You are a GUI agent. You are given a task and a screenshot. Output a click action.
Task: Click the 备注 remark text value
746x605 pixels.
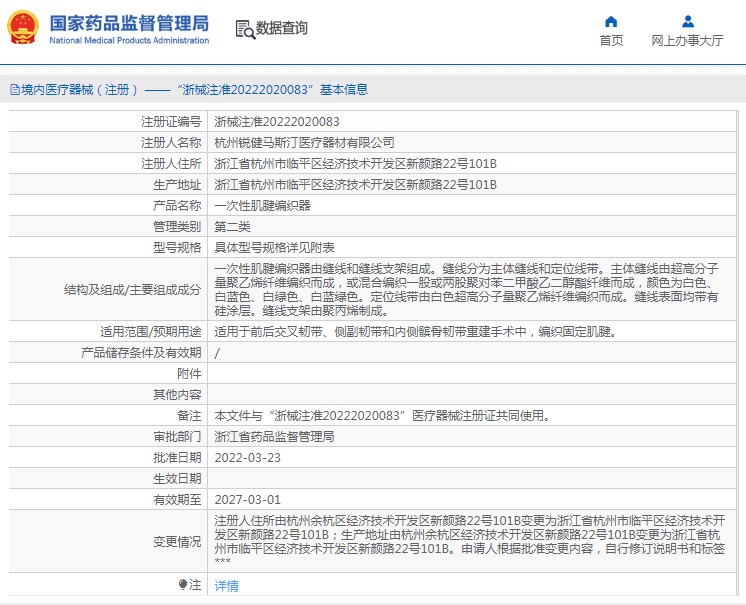click(x=383, y=416)
